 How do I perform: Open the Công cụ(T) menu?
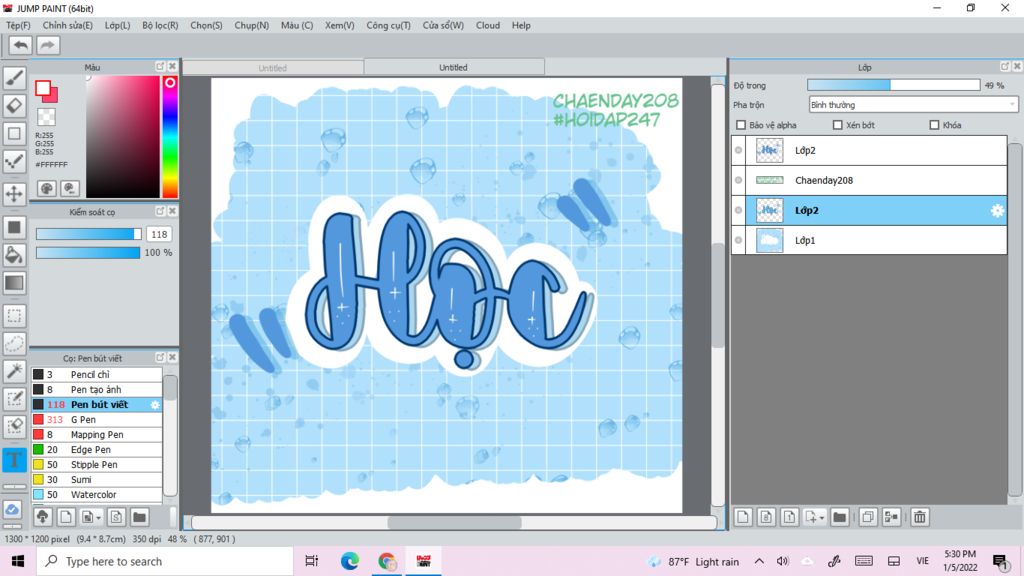(389, 25)
